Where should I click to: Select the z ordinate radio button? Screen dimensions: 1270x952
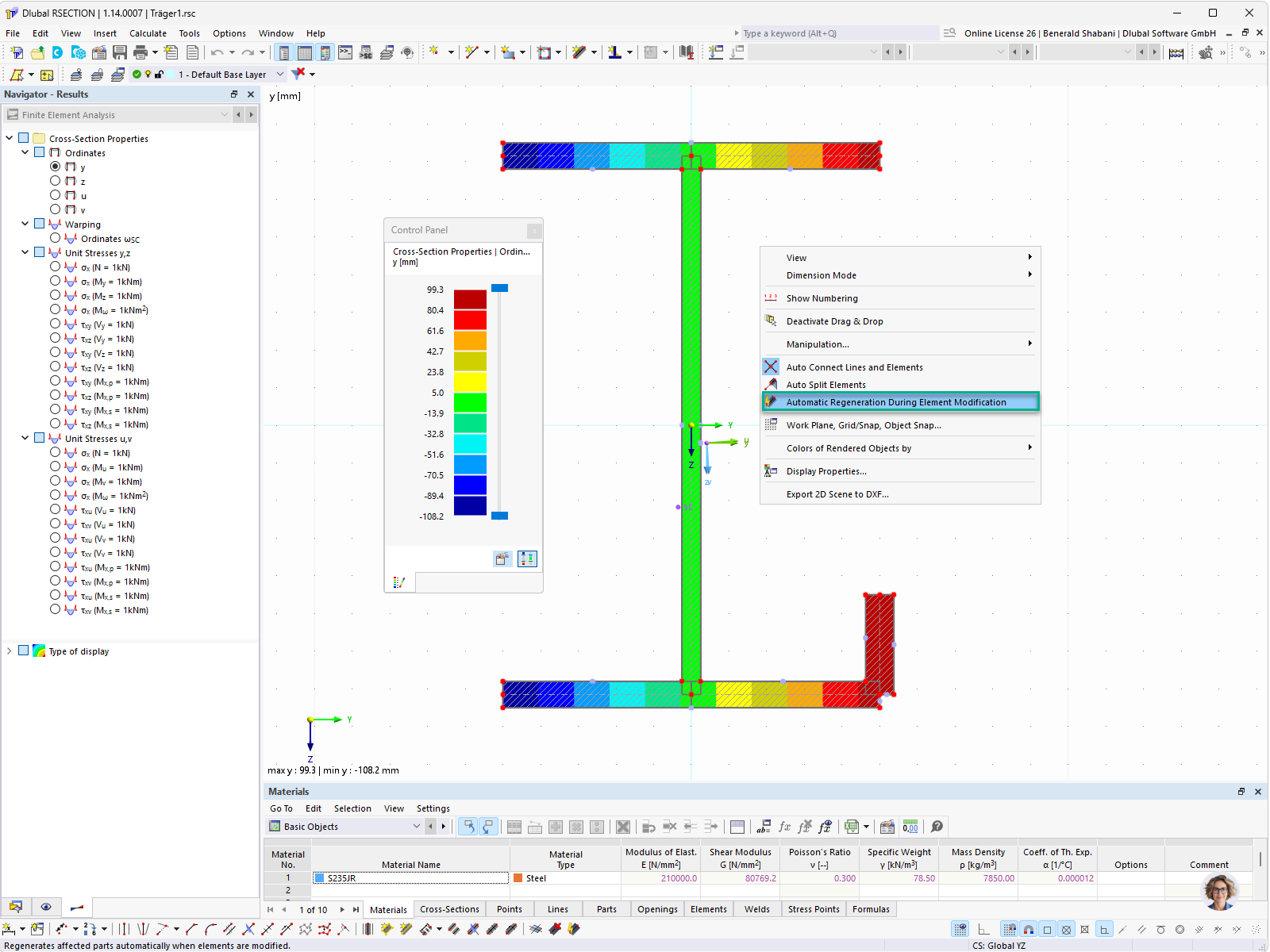56,181
